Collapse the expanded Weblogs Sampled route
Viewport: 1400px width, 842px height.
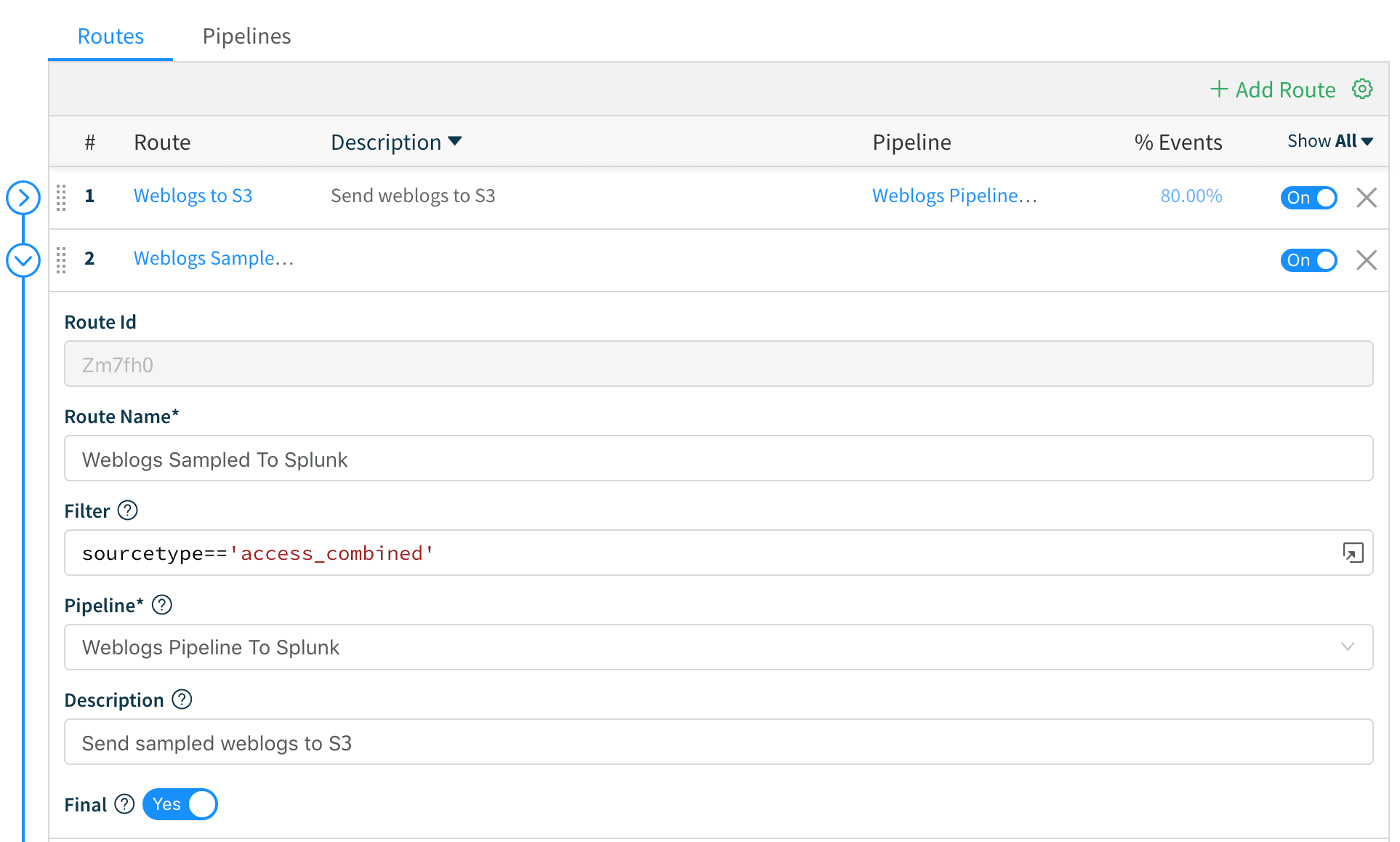pyautogui.click(x=23, y=260)
